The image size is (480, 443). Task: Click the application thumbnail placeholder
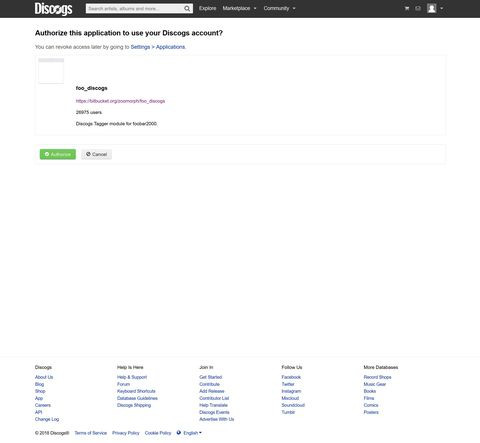pyautogui.click(x=51, y=71)
